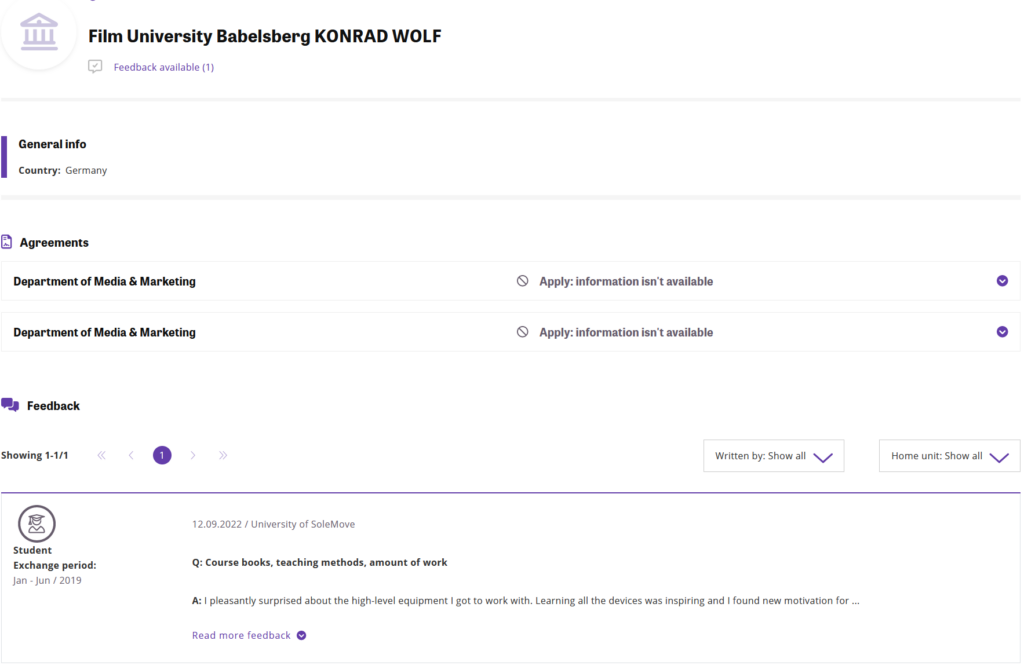
Task: Expand feedback via the Read more chevron icon
Action: (x=301, y=635)
